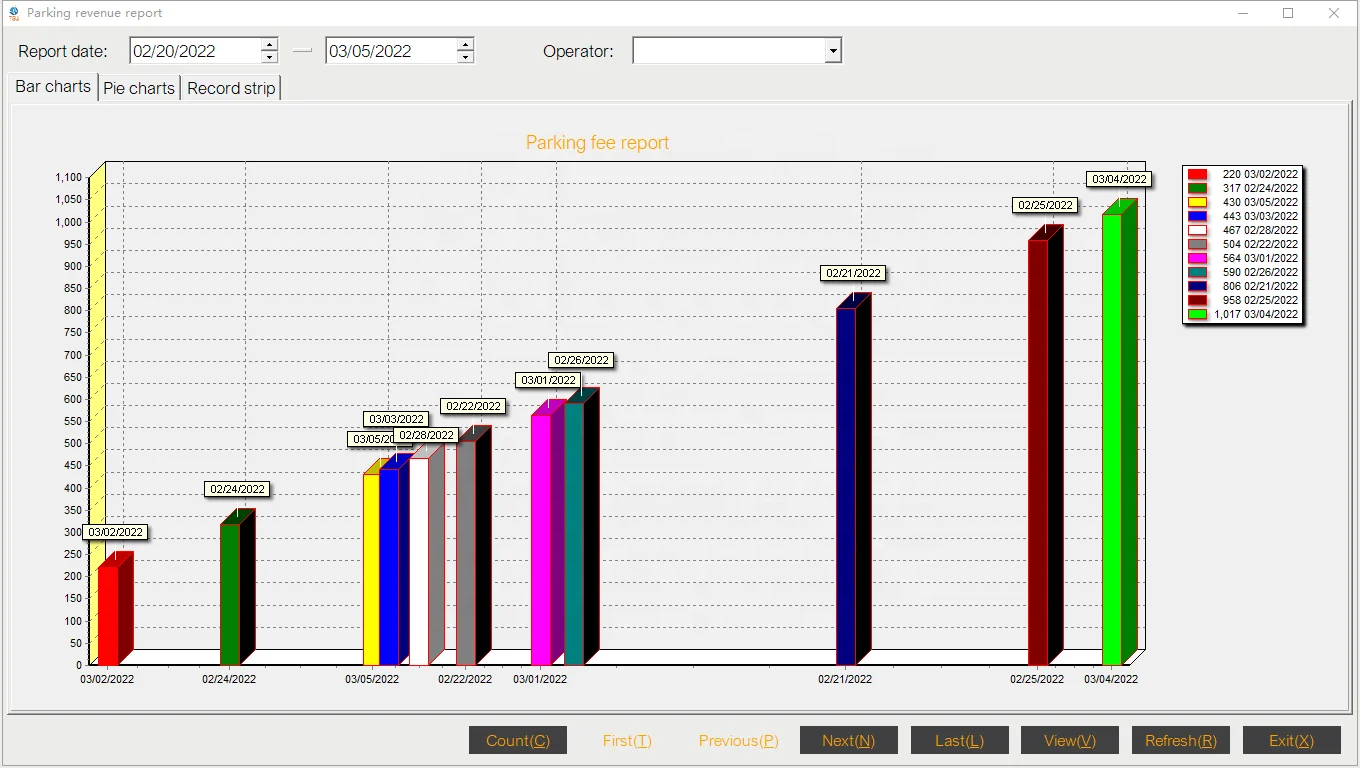Click gray legend swatch for 02/22/2022
1360x768 pixels.
pyautogui.click(x=1197, y=244)
